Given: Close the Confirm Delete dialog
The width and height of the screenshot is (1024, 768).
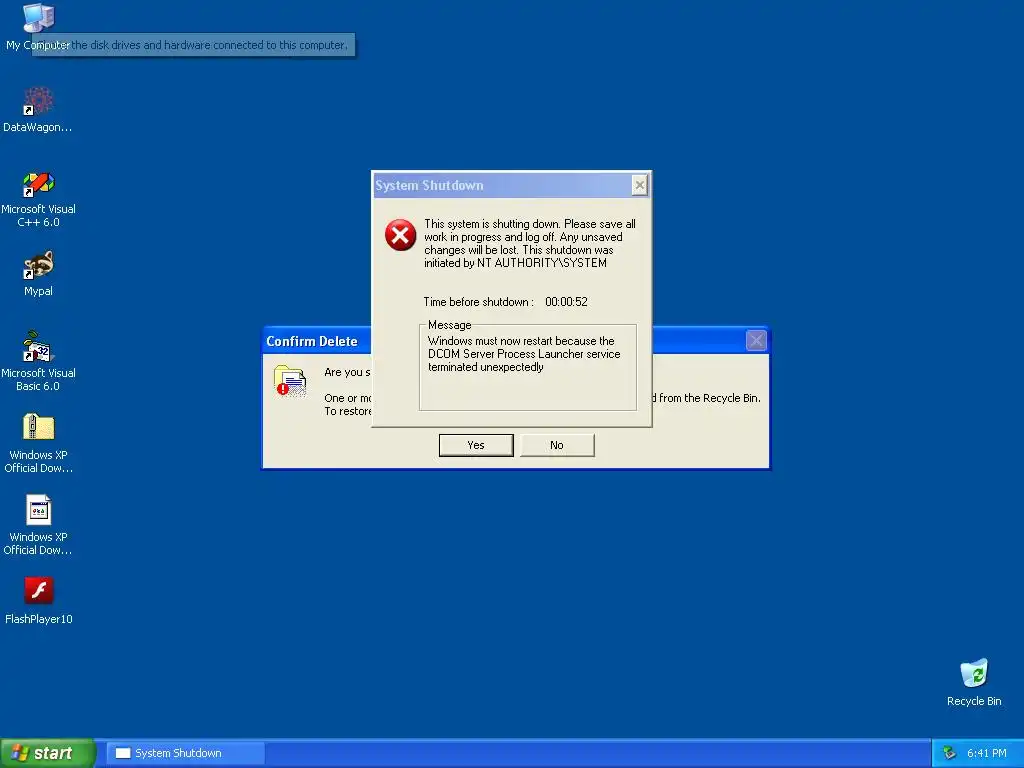Looking at the screenshot, I should [x=756, y=340].
